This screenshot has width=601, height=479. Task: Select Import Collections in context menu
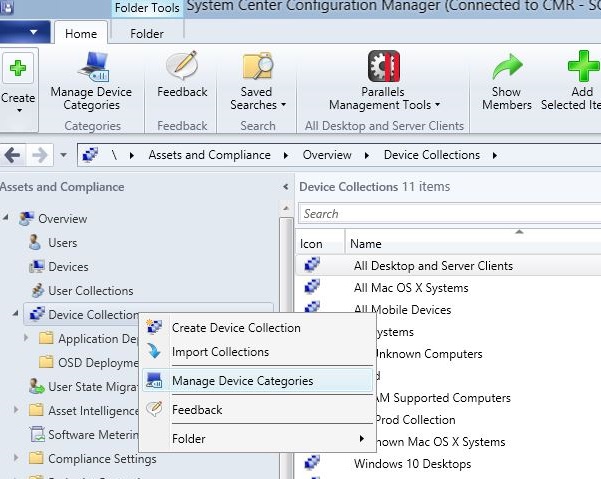[x=220, y=352]
